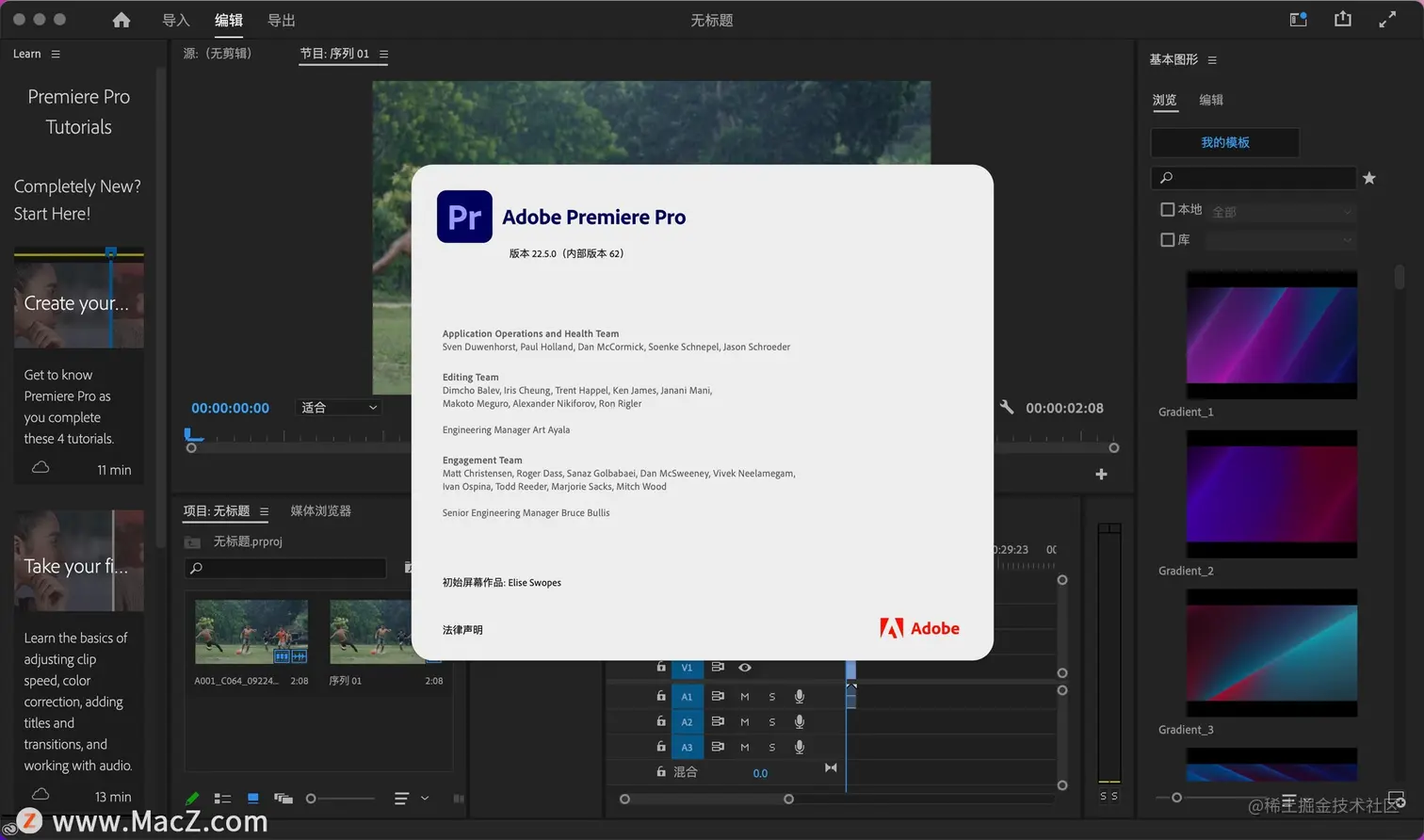Image resolution: width=1424 pixels, height=840 pixels.
Task: Click the quick export share icon
Action: [x=1343, y=19]
